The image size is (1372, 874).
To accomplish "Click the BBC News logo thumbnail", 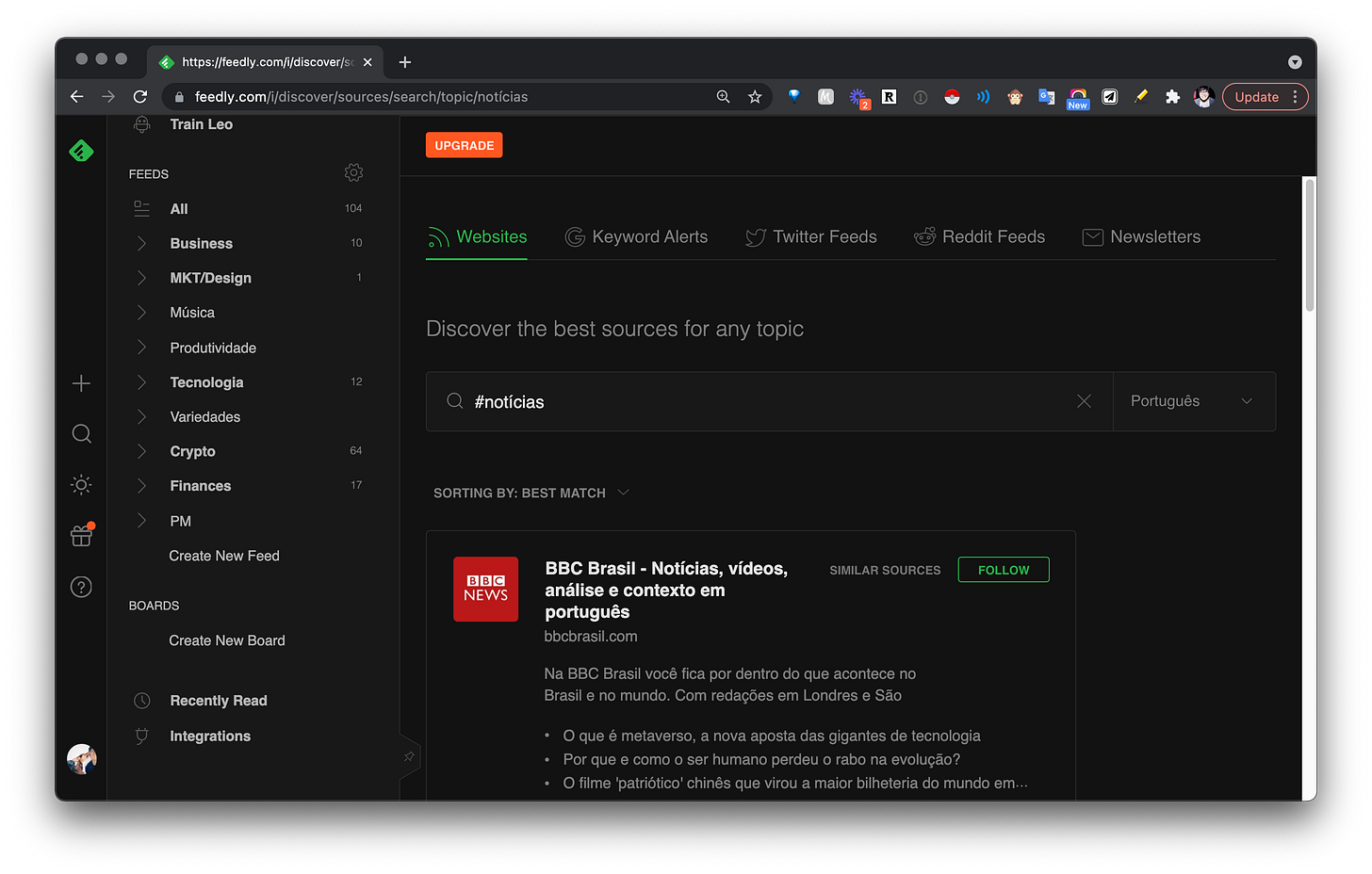I will (486, 589).
